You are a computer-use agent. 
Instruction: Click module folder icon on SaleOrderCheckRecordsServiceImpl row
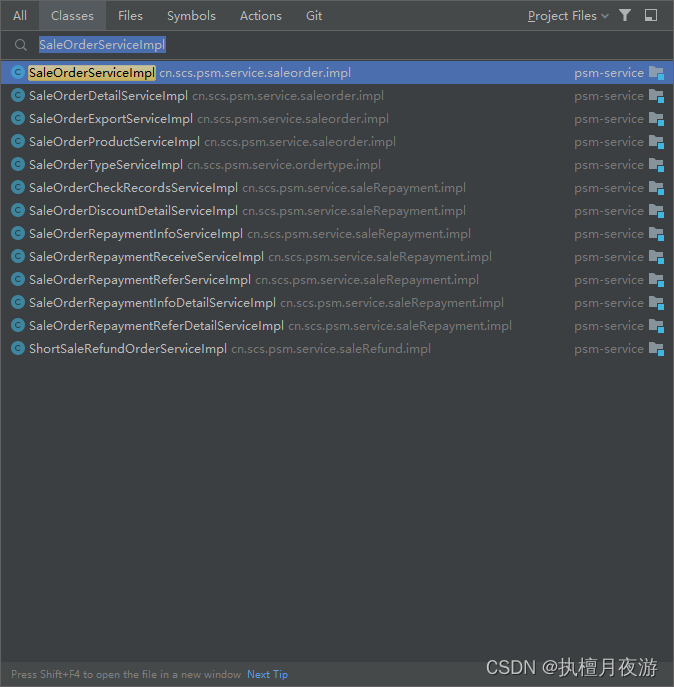656,188
